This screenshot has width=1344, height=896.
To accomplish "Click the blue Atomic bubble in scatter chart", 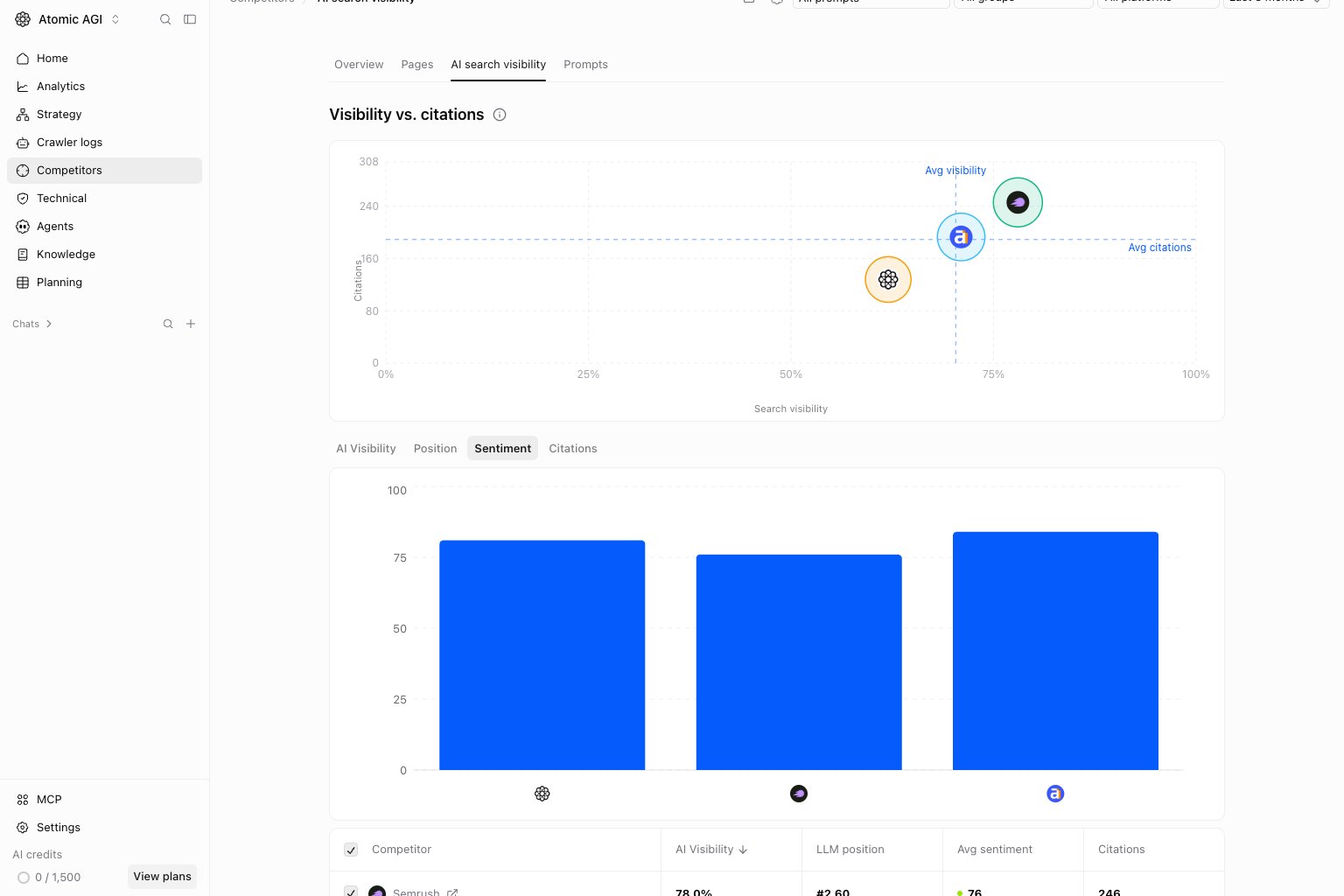I will pyautogui.click(x=961, y=237).
